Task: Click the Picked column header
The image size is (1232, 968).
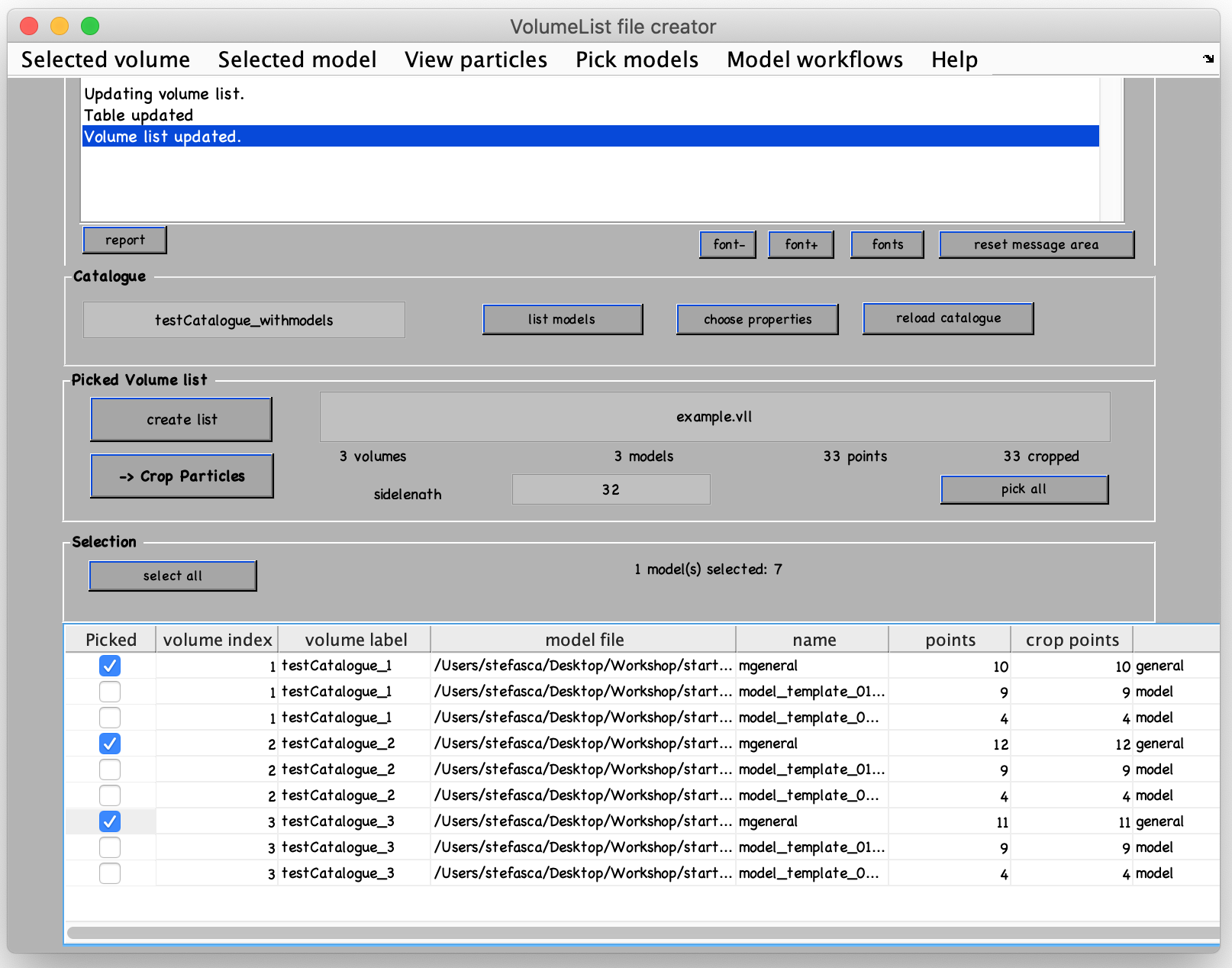Action: tap(111, 640)
